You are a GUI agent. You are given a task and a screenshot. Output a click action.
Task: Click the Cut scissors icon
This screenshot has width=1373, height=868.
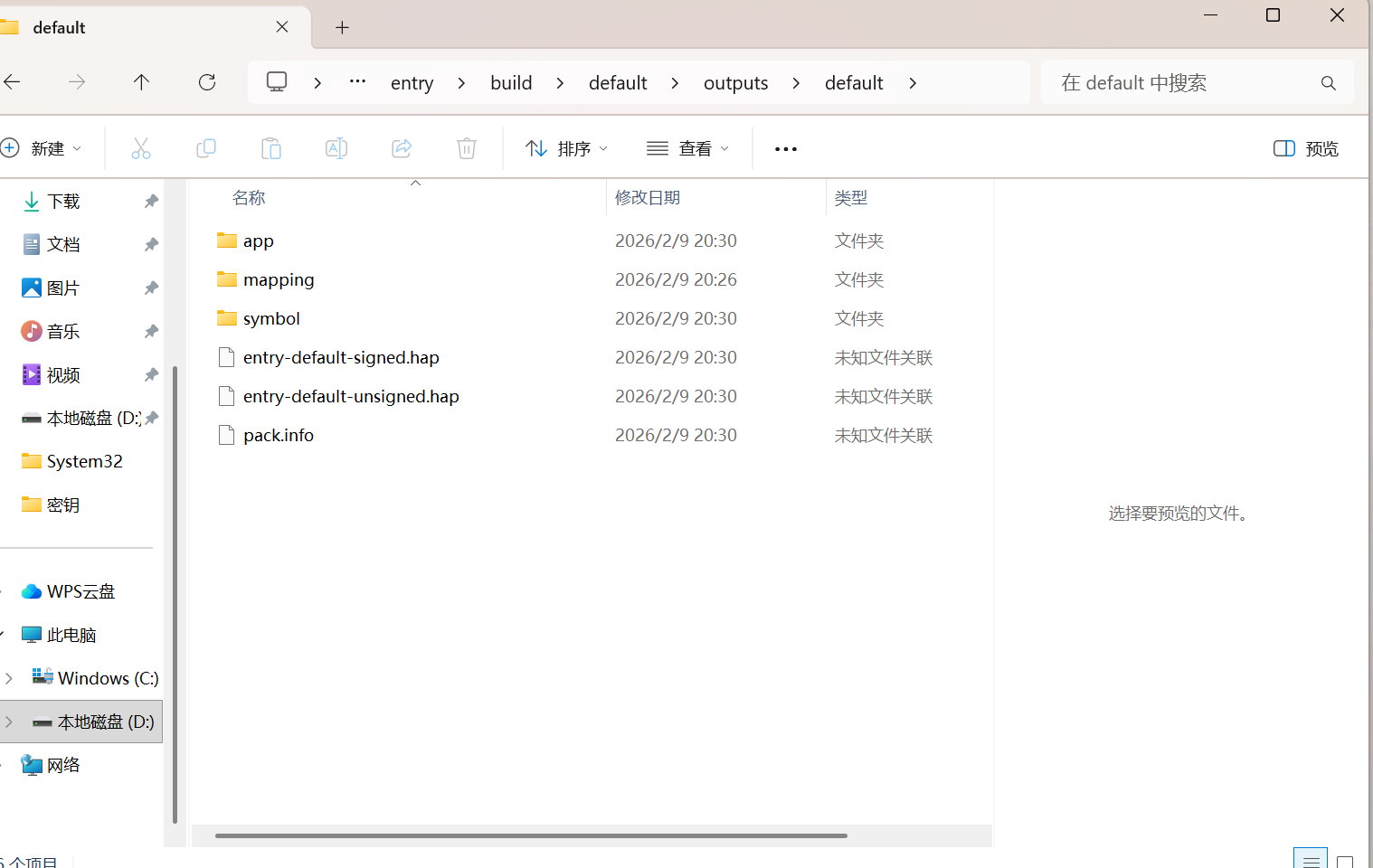click(x=141, y=148)
